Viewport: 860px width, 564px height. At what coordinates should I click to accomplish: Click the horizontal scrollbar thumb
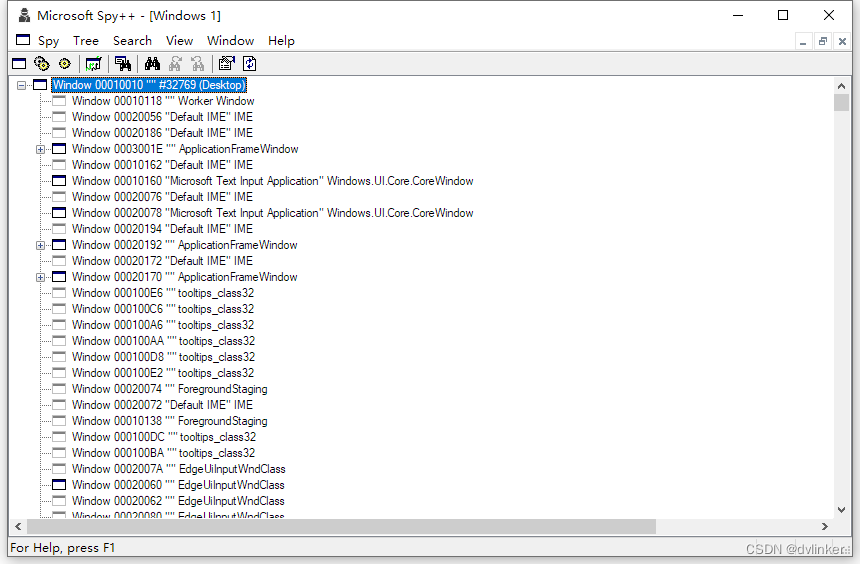pyautogui.click(x=341, y=527)
